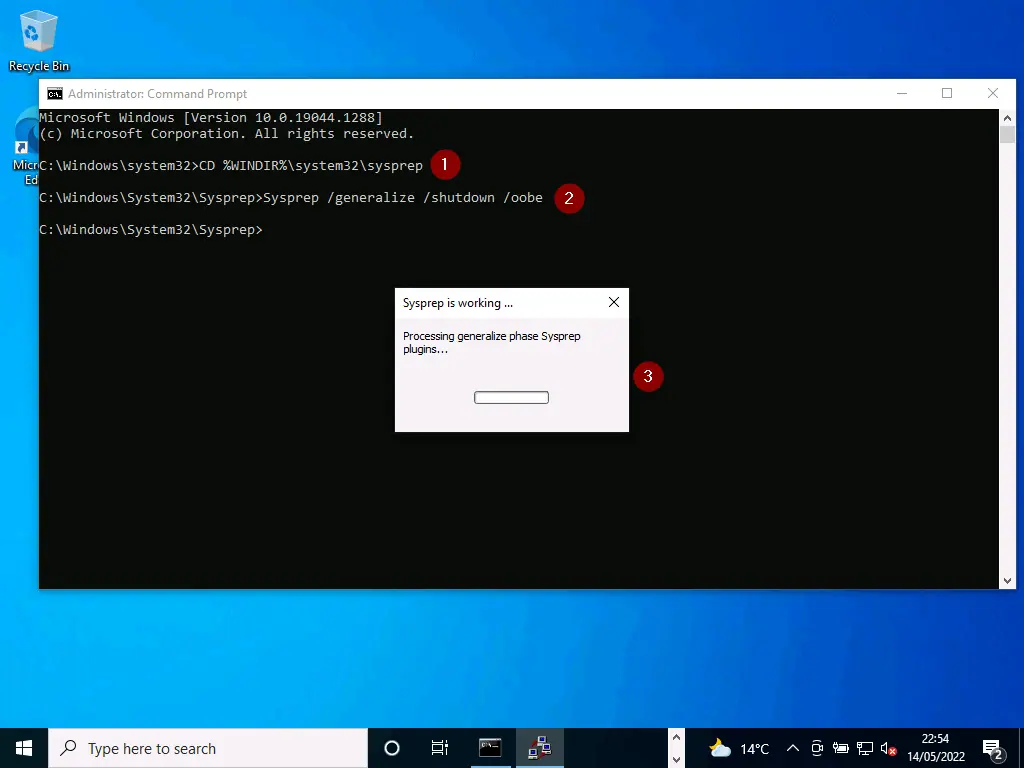Open the clock showing 22:54 14/05/2022

click(x=935, y=748)
